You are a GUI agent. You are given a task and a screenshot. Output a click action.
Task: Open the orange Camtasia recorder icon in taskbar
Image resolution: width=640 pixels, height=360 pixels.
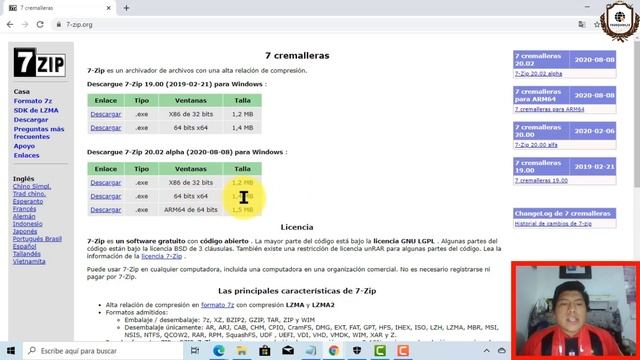click(403, 351)
